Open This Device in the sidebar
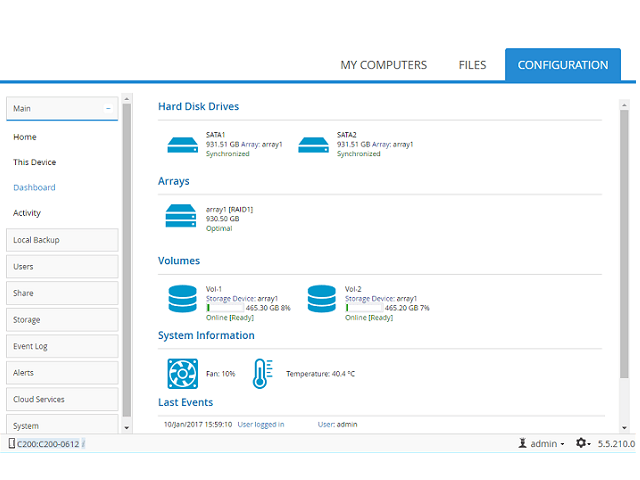Screen dimensions: 640x480 point(34,162)
